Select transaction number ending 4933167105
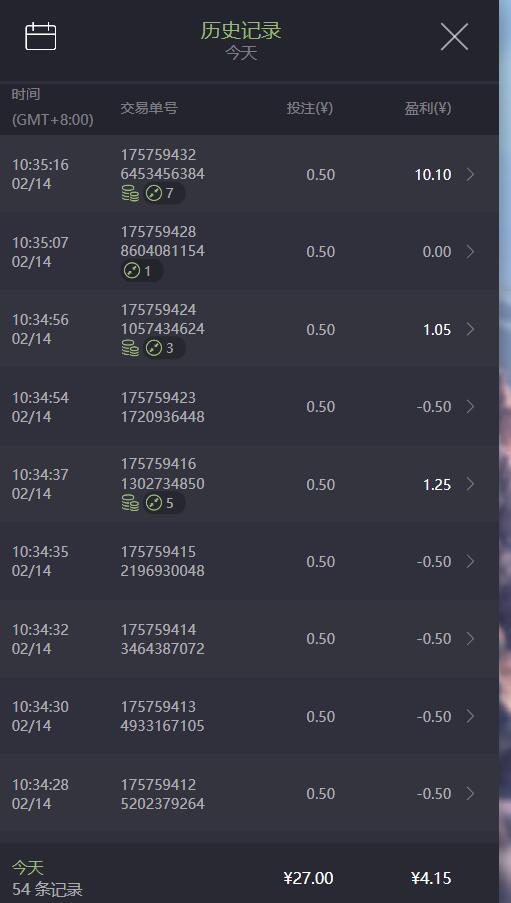 coord(162,716)
